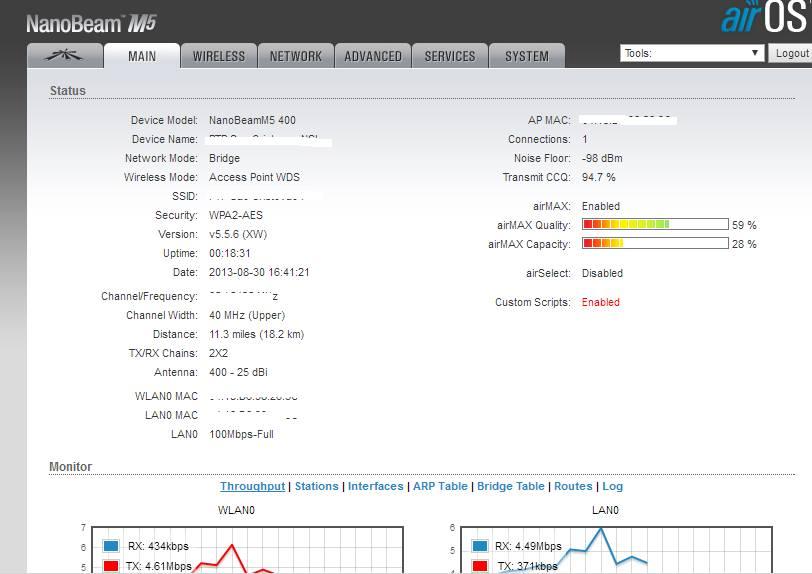The height and width of the screenshot is (574, 812).
Task: Click the Date value 2013-08-30 16:41:21
Action: pyautogui.click(x=259, y=272)
